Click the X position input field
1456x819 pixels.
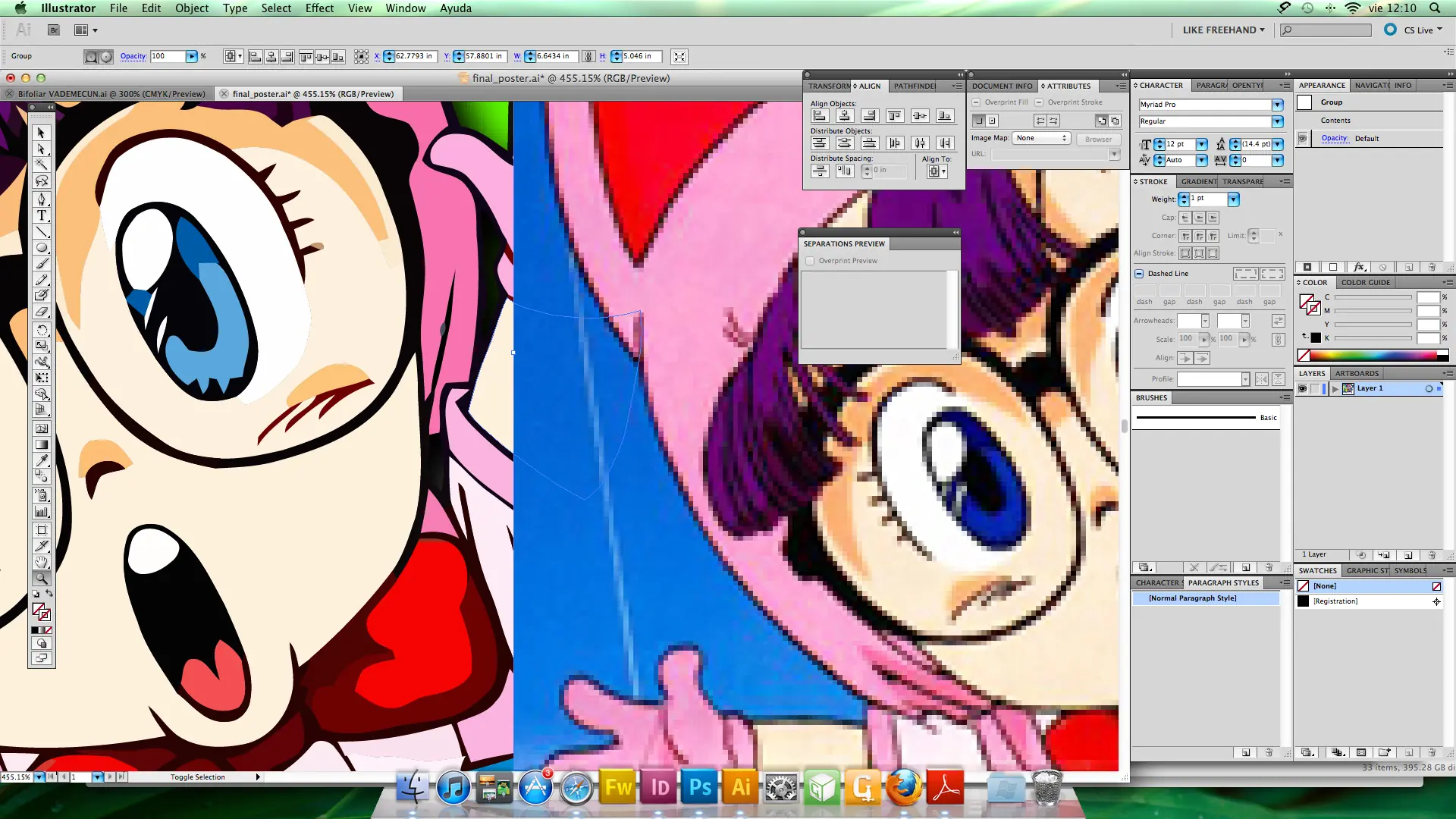pos(414,56)
